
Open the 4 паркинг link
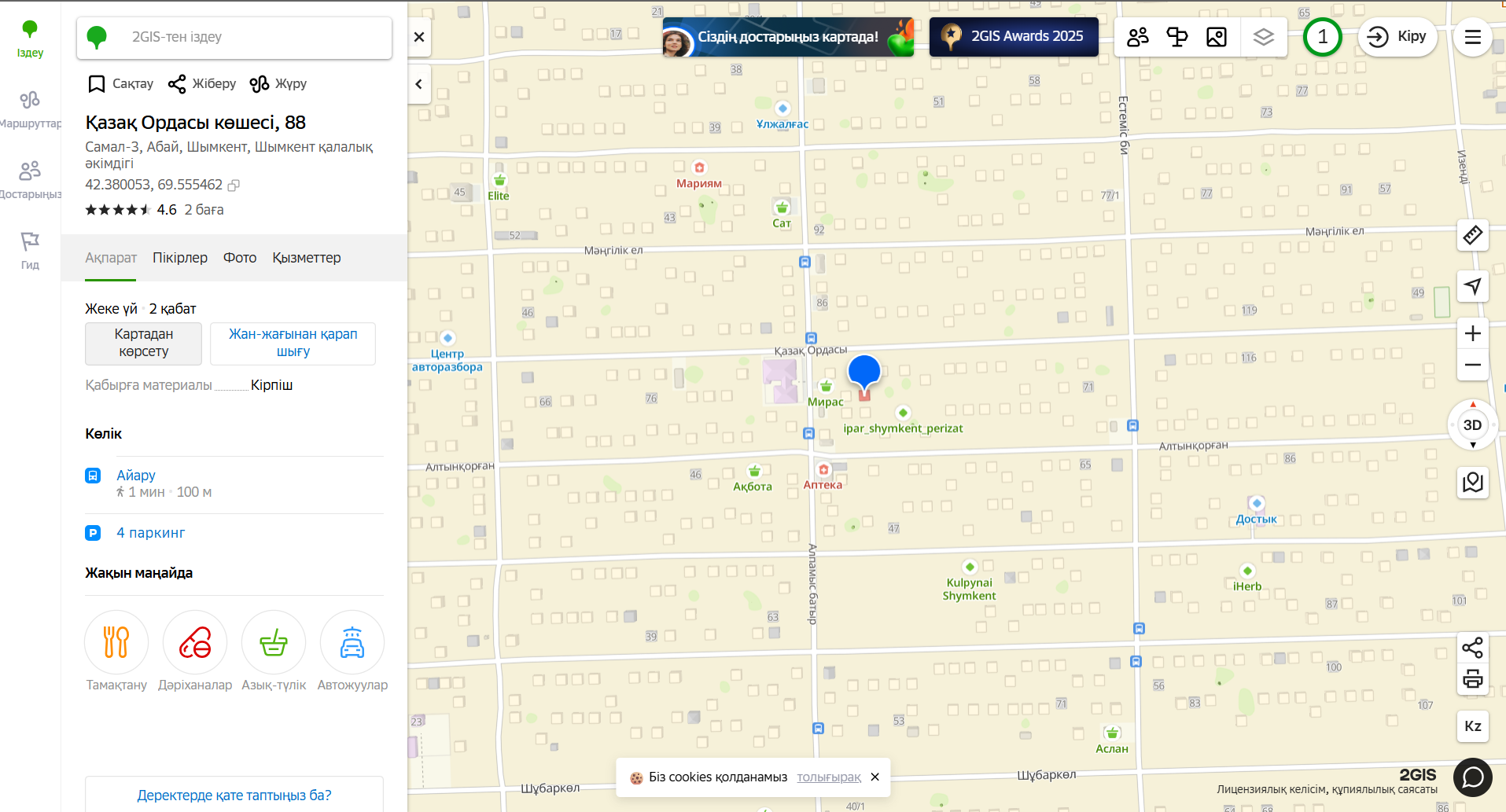point(150,533)
